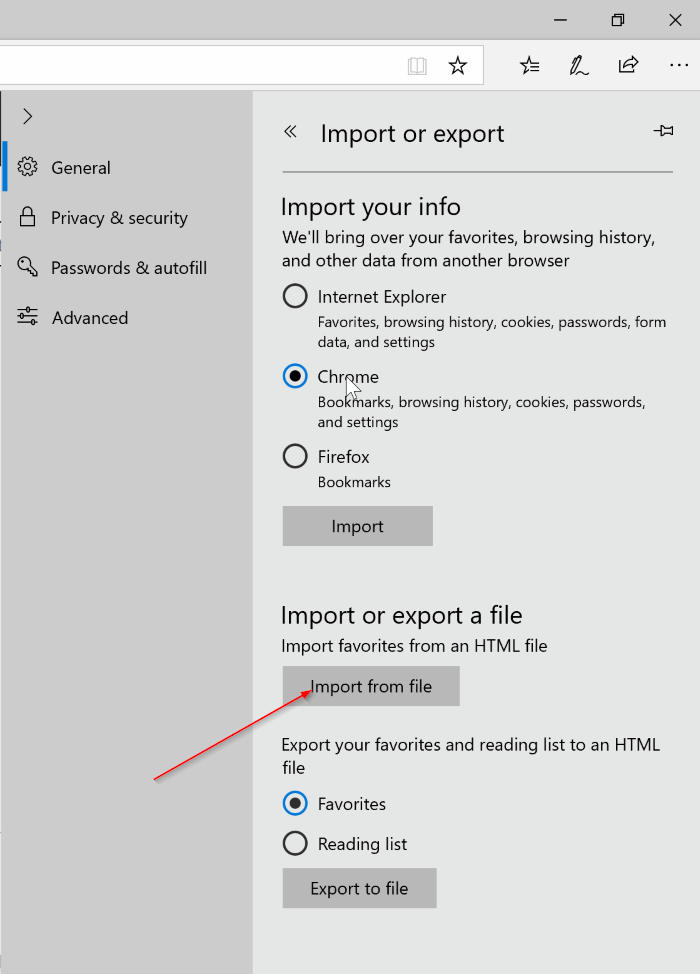Restore down the browser window
700x974 pixels.
pyautogui.click(x=617, y=20)
